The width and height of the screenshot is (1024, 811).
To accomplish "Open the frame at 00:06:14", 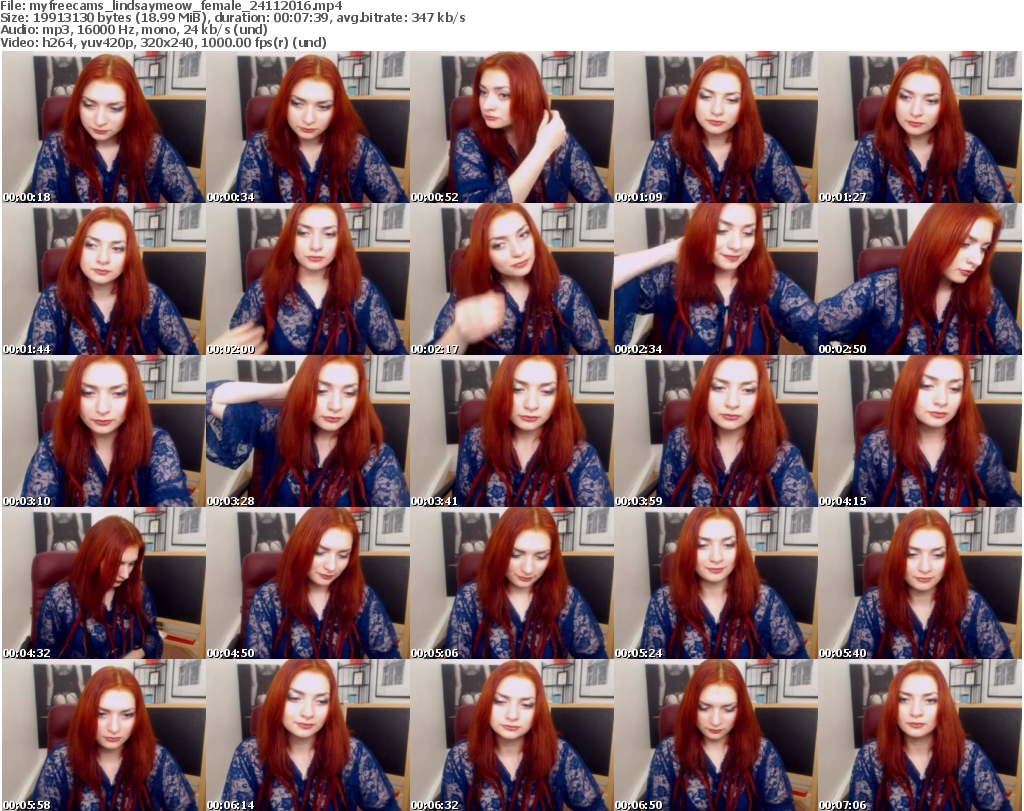I will [308, 735].
